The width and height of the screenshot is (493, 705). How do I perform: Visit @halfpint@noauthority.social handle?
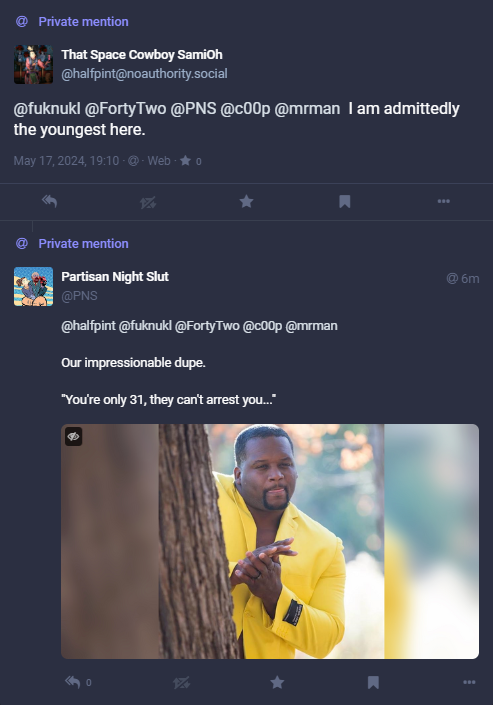pyautogui.click(x=144, y=74)
